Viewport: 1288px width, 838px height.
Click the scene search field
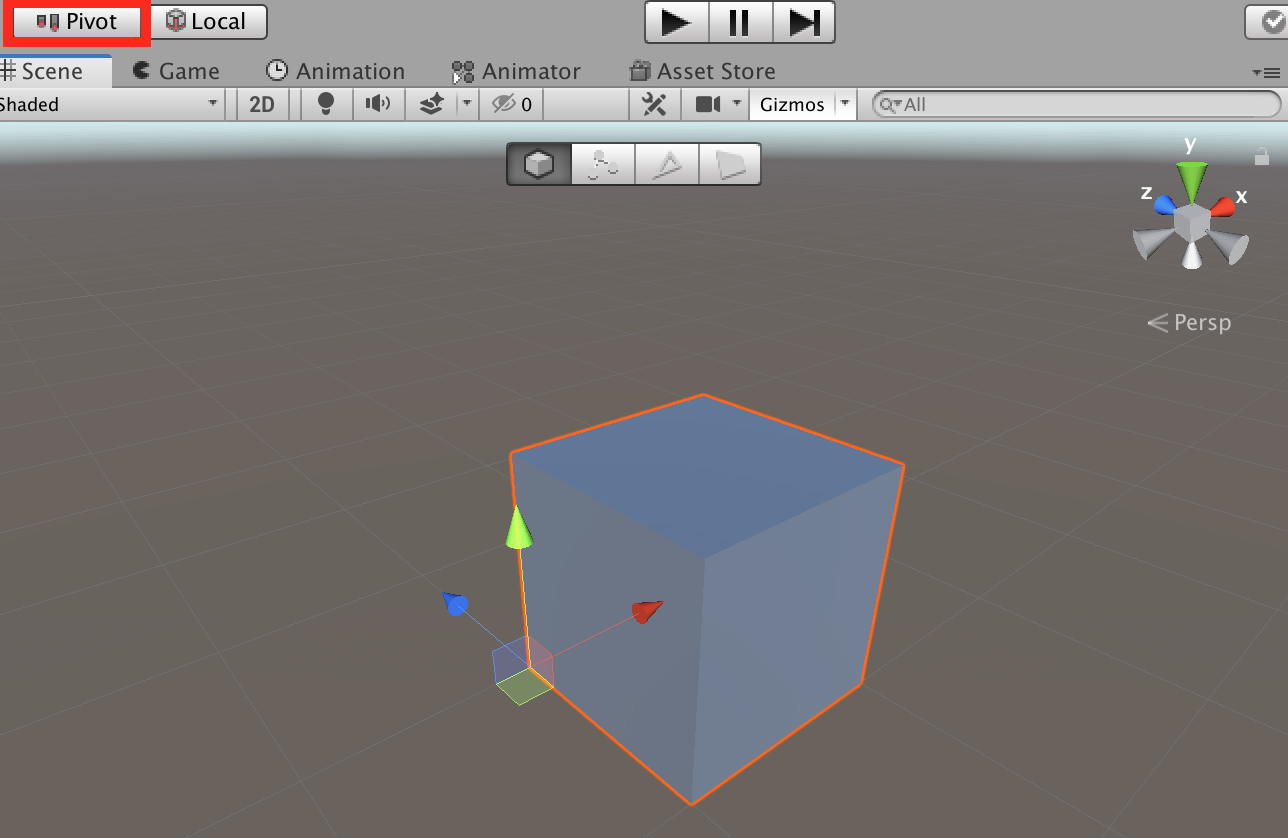(x=1077, y=104)
